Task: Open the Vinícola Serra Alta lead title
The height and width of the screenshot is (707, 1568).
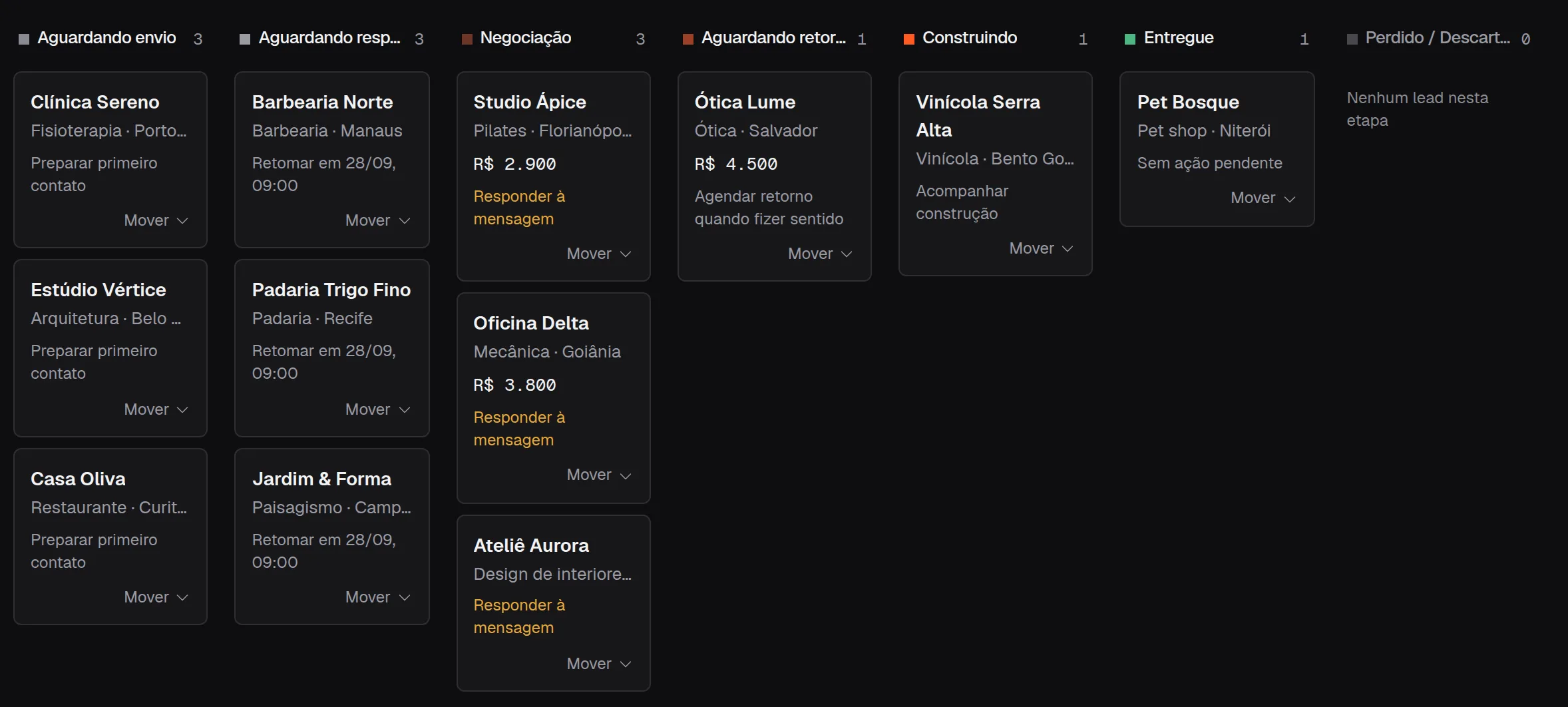Action: [x=978, y=116]
